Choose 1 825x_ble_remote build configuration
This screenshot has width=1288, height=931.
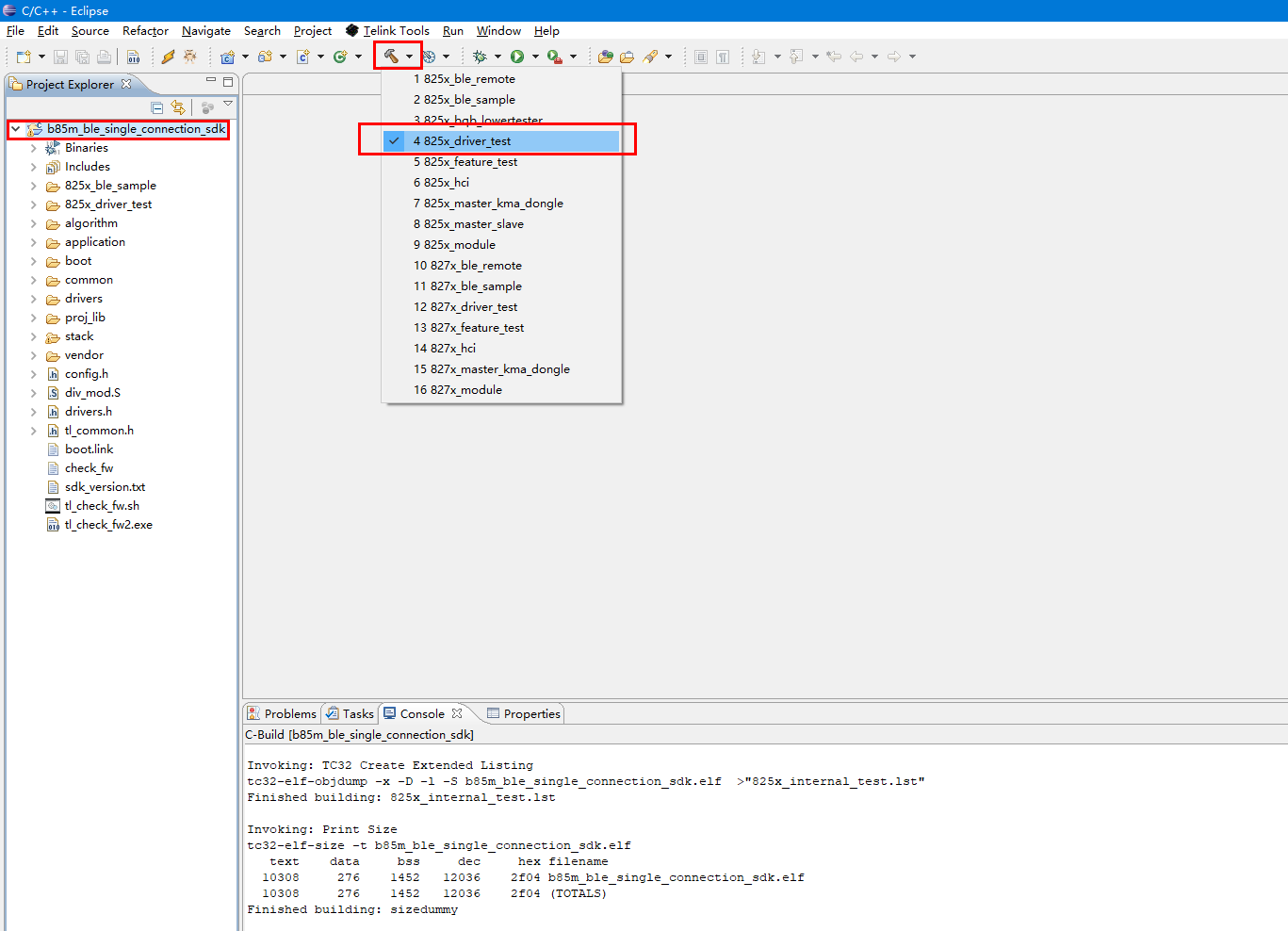[x=501, y=79]
